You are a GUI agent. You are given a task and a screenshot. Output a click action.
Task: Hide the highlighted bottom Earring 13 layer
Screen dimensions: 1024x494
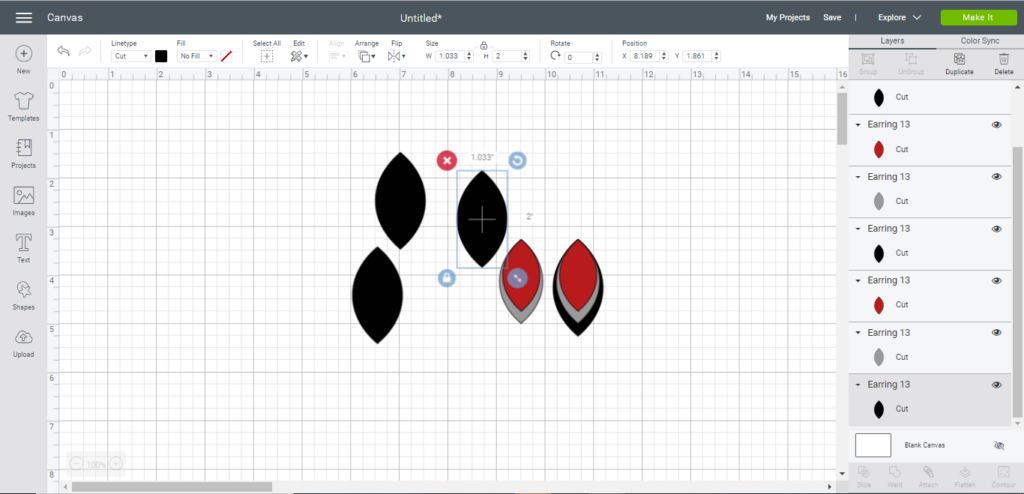click(997, 385)
